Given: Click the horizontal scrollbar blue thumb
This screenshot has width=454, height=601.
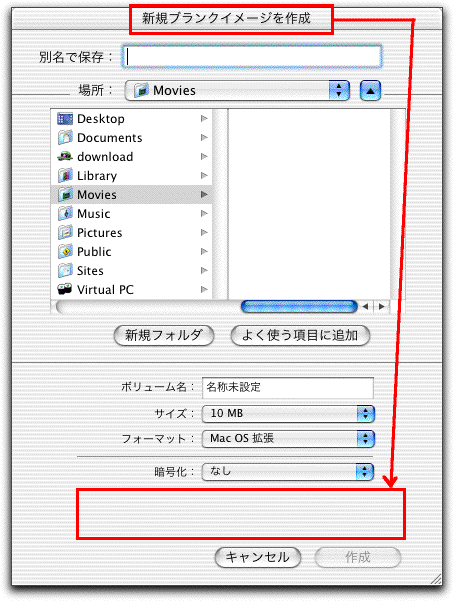Looking at the screenshot, I should pyautogui.click(x=299, y=306).
